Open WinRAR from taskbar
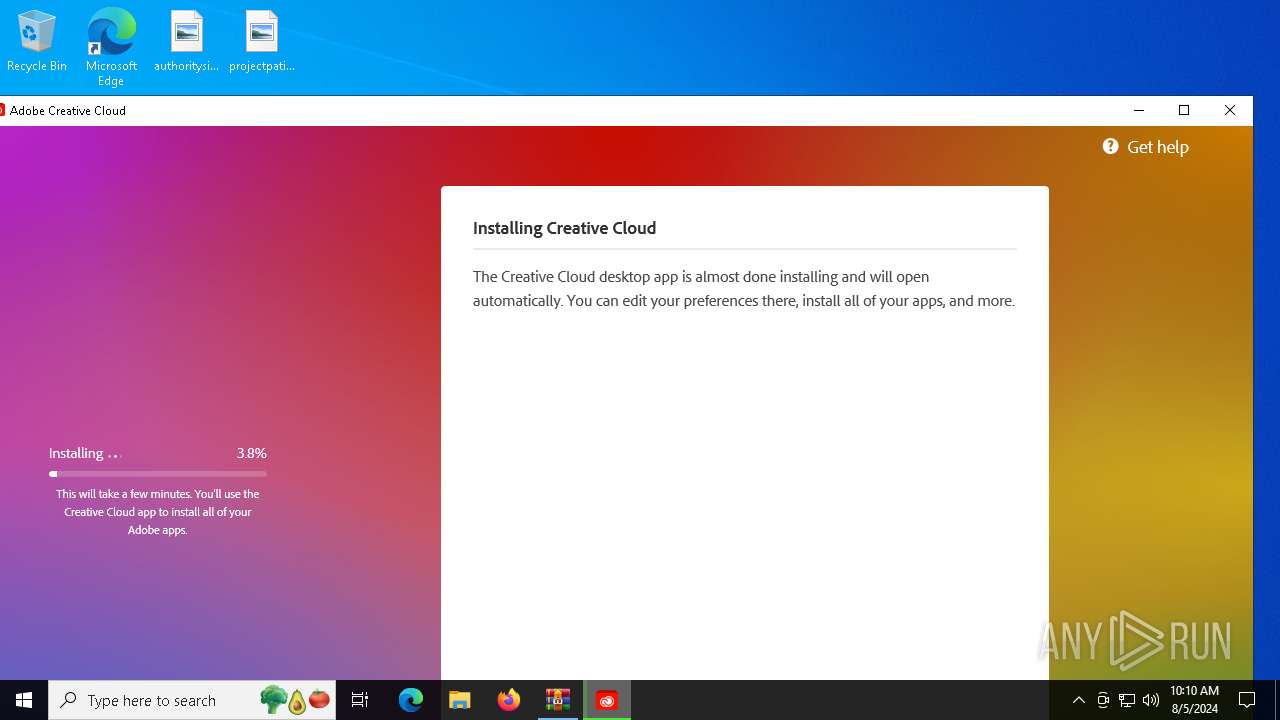The image size is (1280, 720). (x=558, y=700)
